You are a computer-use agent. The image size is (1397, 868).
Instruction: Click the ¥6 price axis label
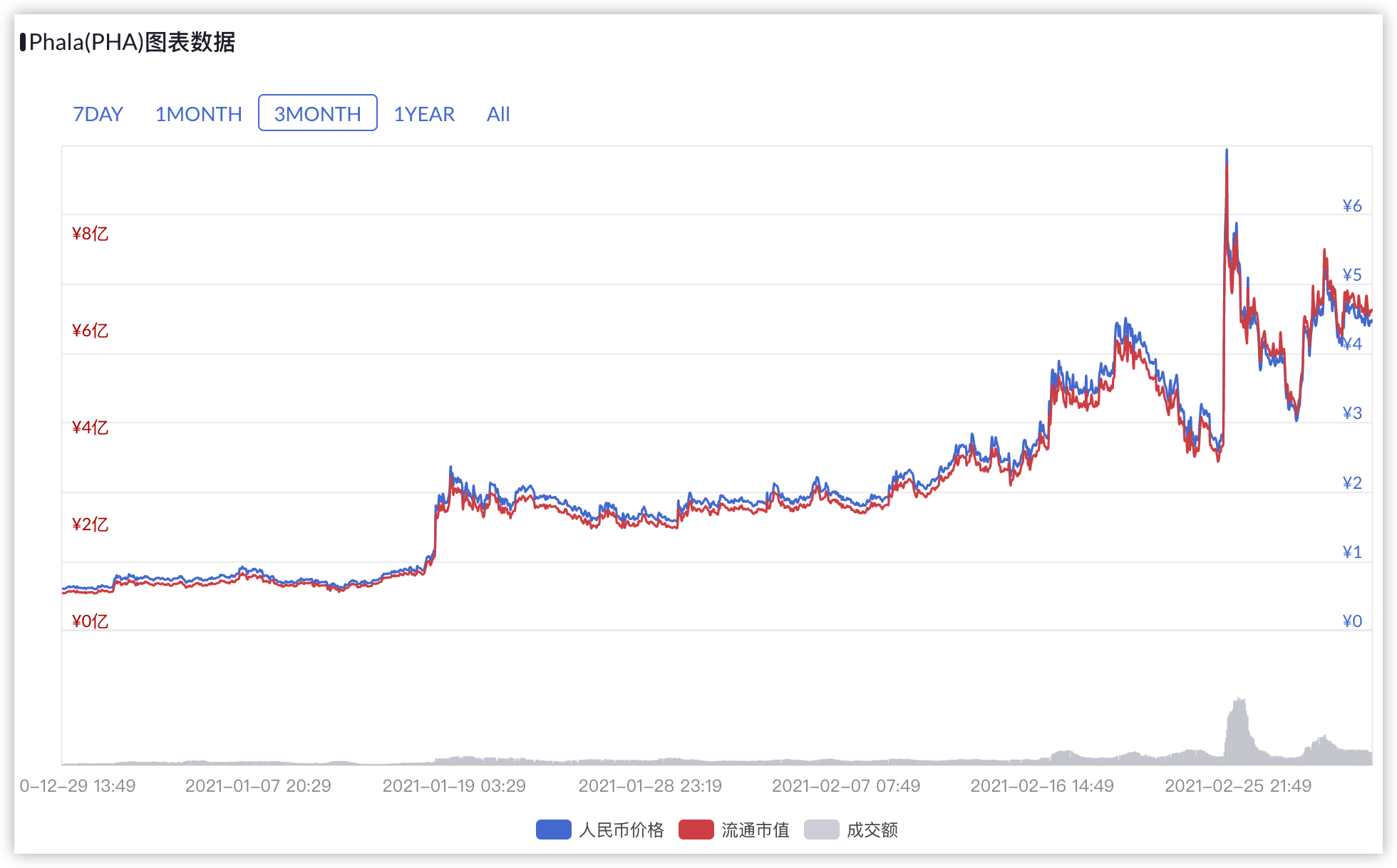[x=1352, y=206]
